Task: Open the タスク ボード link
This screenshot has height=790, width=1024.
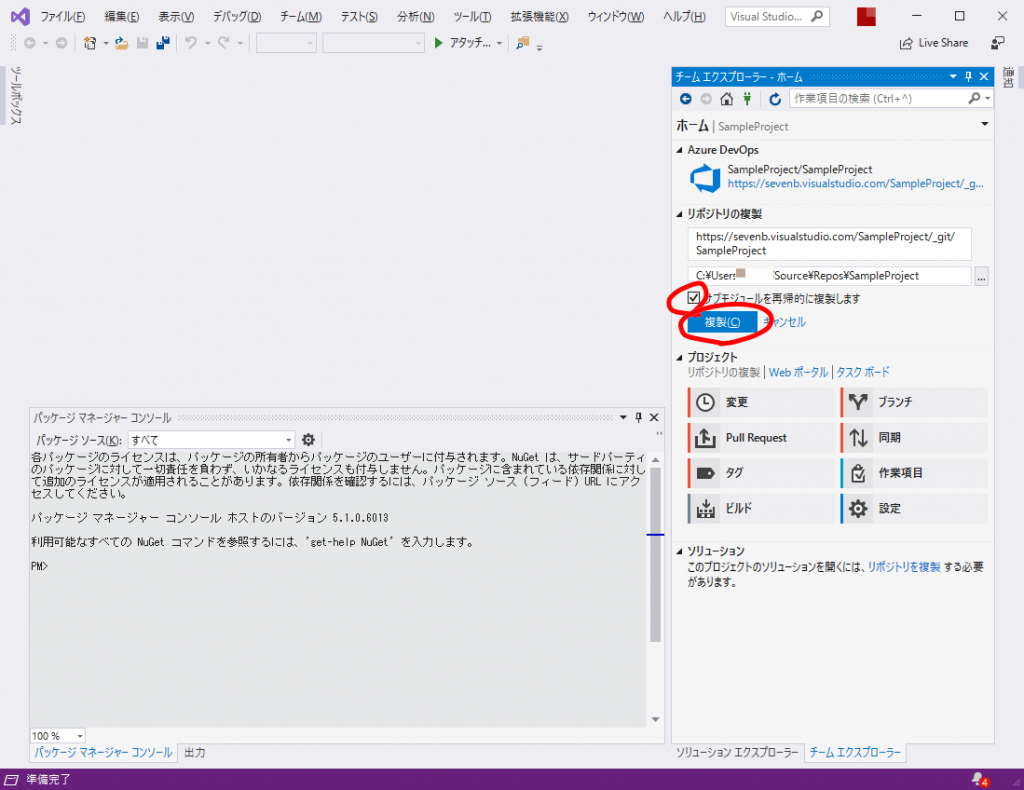Action: [863, 372]
